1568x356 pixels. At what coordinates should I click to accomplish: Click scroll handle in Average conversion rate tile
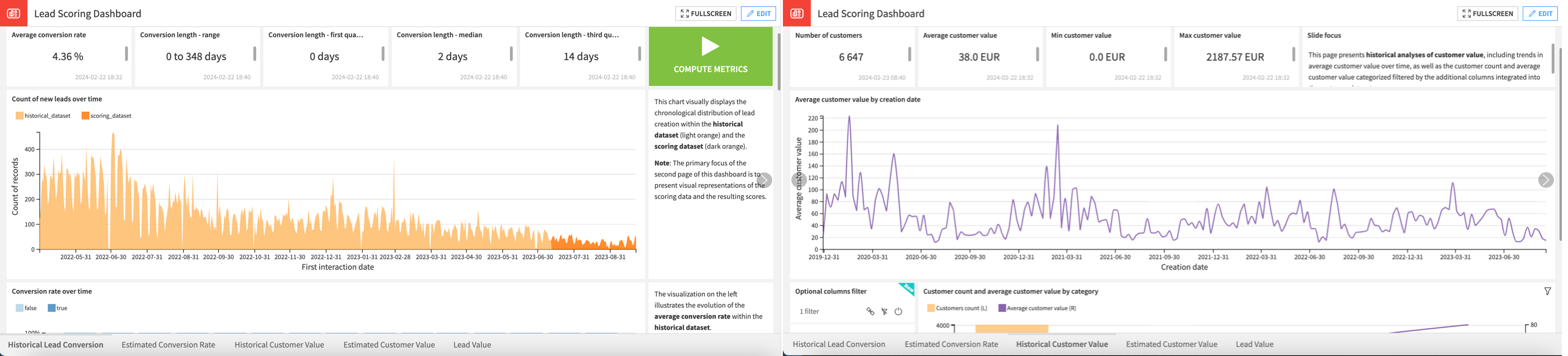click(x=127, y=54)
